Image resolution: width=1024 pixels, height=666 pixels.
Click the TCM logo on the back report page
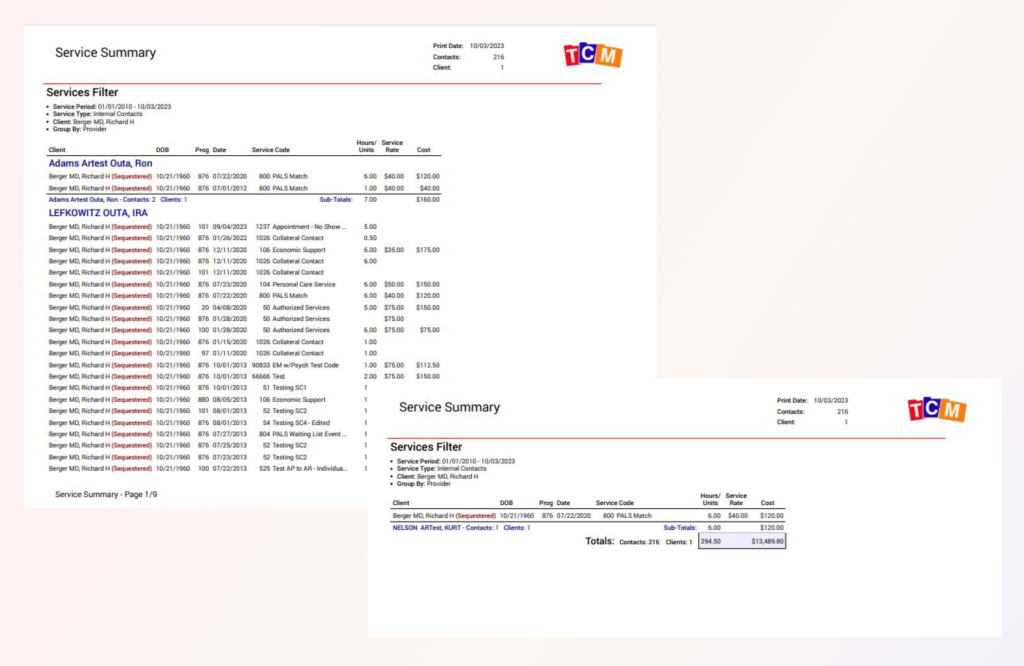pos(936,408)
